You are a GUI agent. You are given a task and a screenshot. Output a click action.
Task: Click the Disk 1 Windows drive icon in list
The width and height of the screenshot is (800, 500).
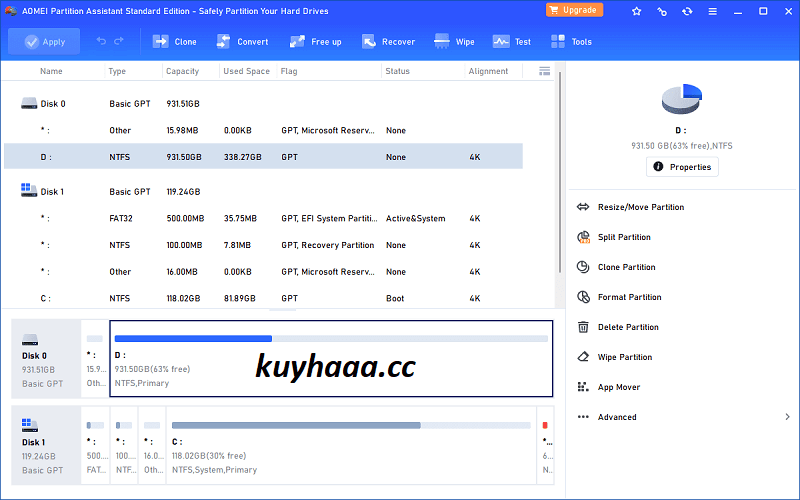(x=29, y=190)
